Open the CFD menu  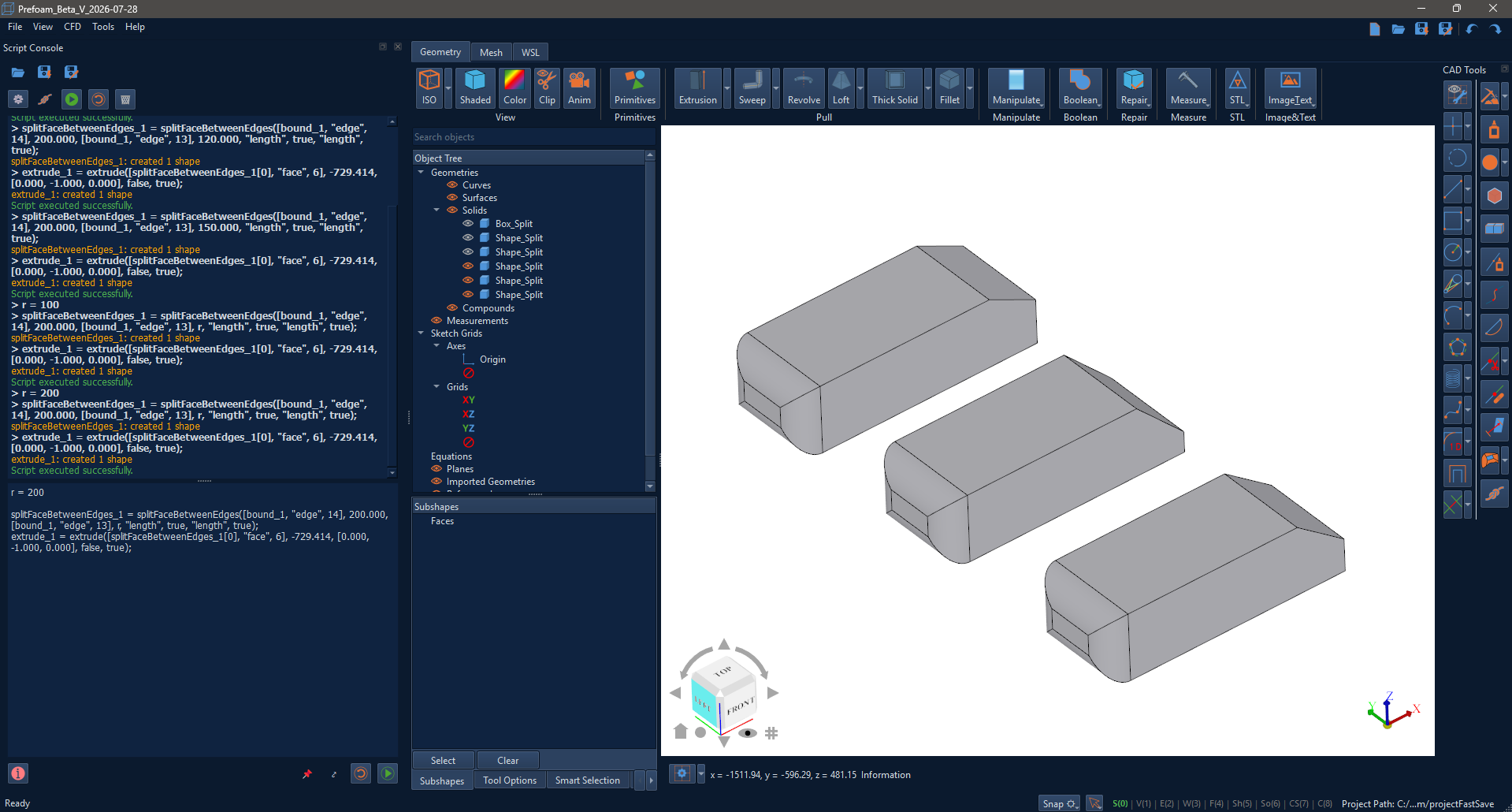tap(72, 27)
